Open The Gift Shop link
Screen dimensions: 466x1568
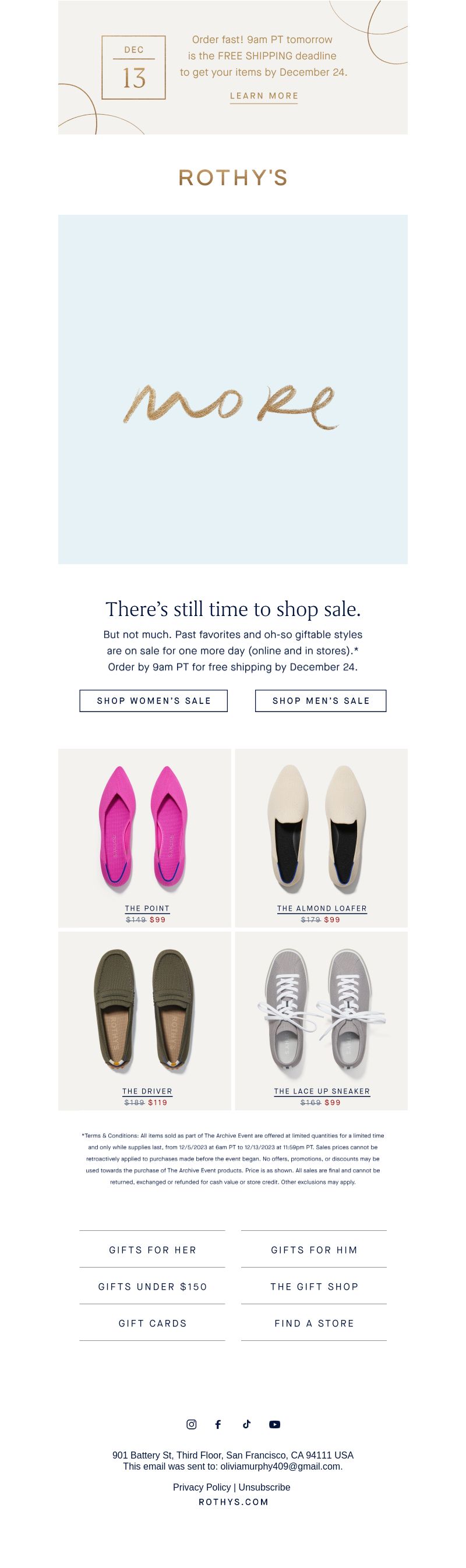tap(314, 1286)
